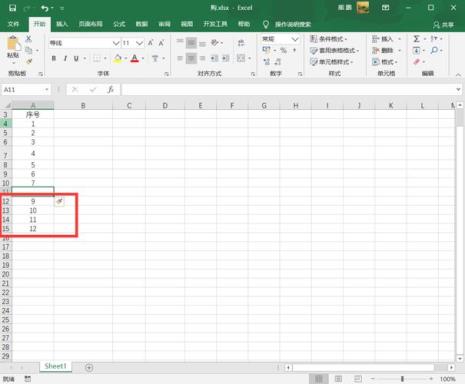Viewport: 465px width, 384px height.
Task: Open Cell Styles dropdown
Action: (x=332, y=62)
